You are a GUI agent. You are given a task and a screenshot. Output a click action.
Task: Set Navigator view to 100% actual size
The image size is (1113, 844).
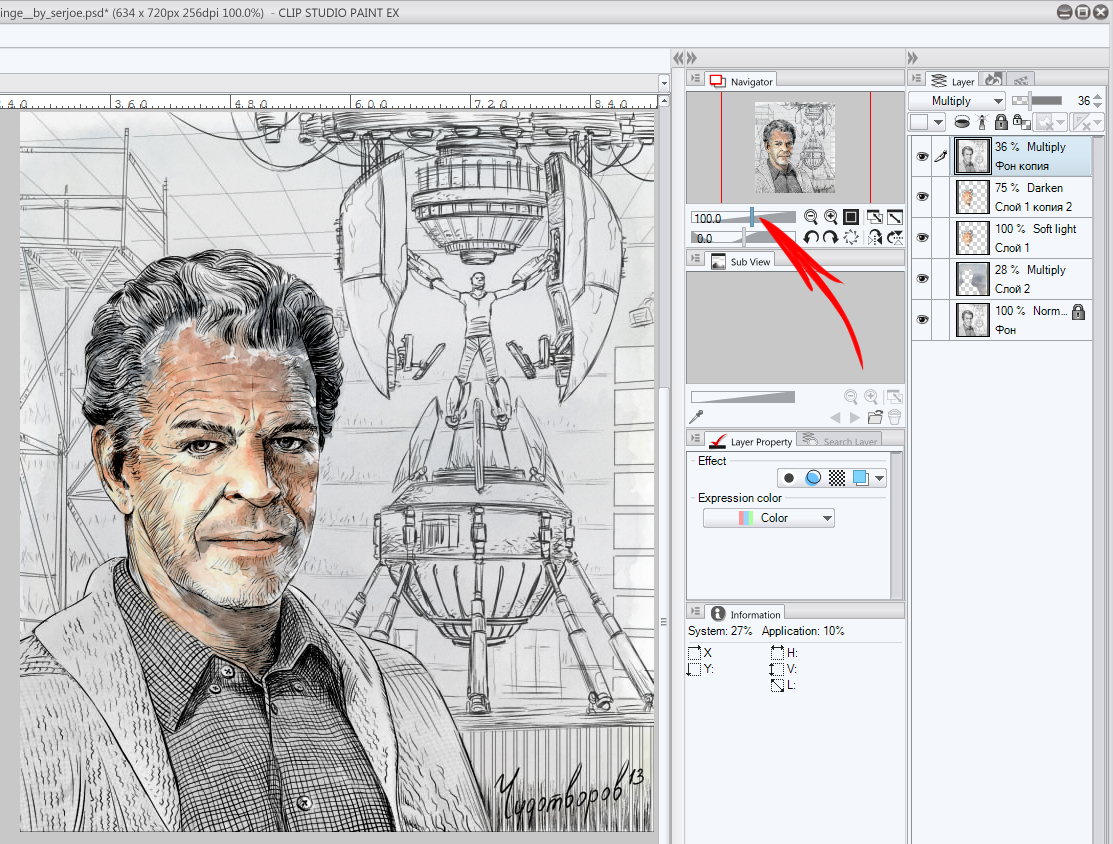pyautogui.click(x=851, y=217)
